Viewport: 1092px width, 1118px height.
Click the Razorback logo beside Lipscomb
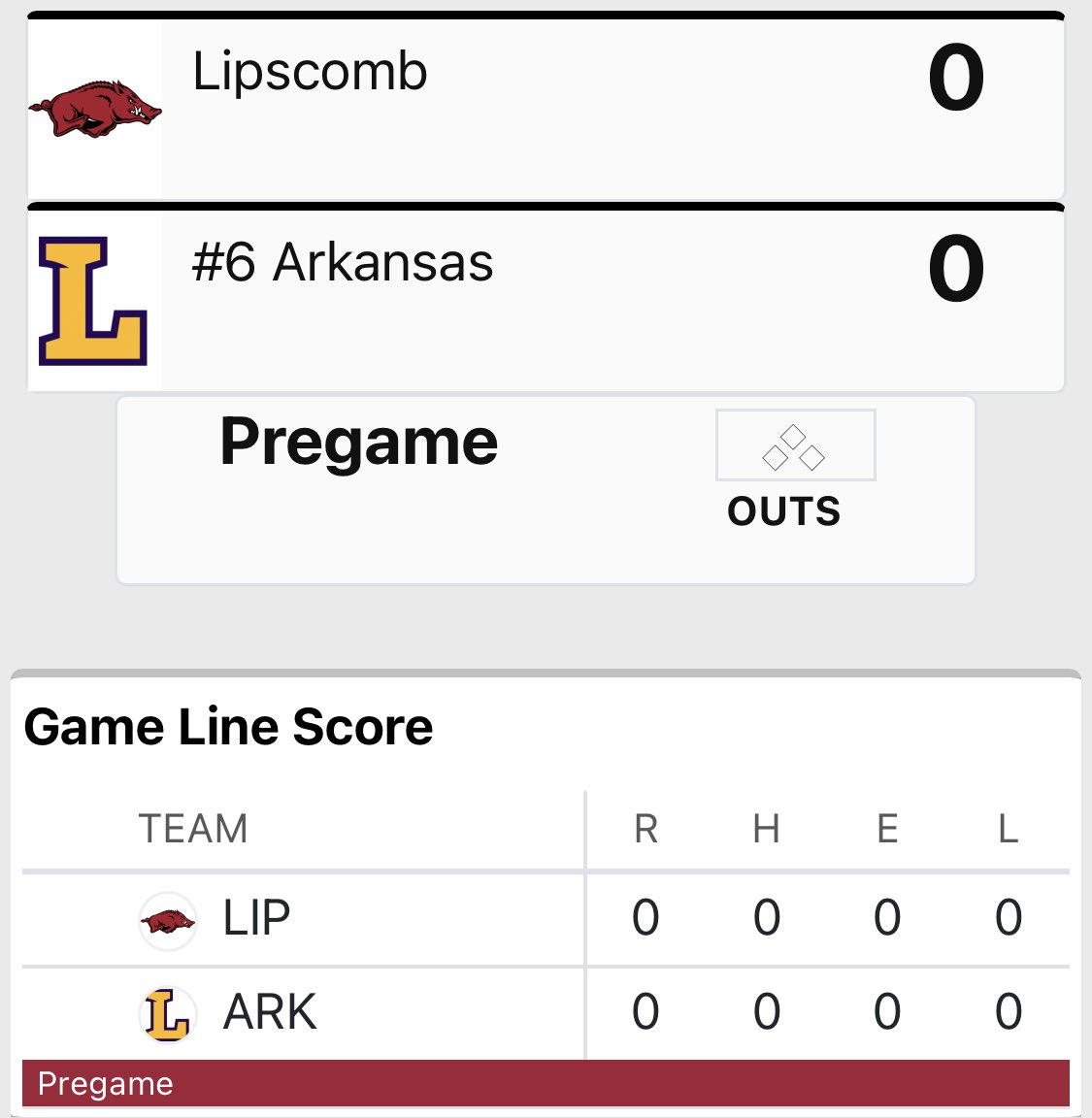(x=95, y=109)
